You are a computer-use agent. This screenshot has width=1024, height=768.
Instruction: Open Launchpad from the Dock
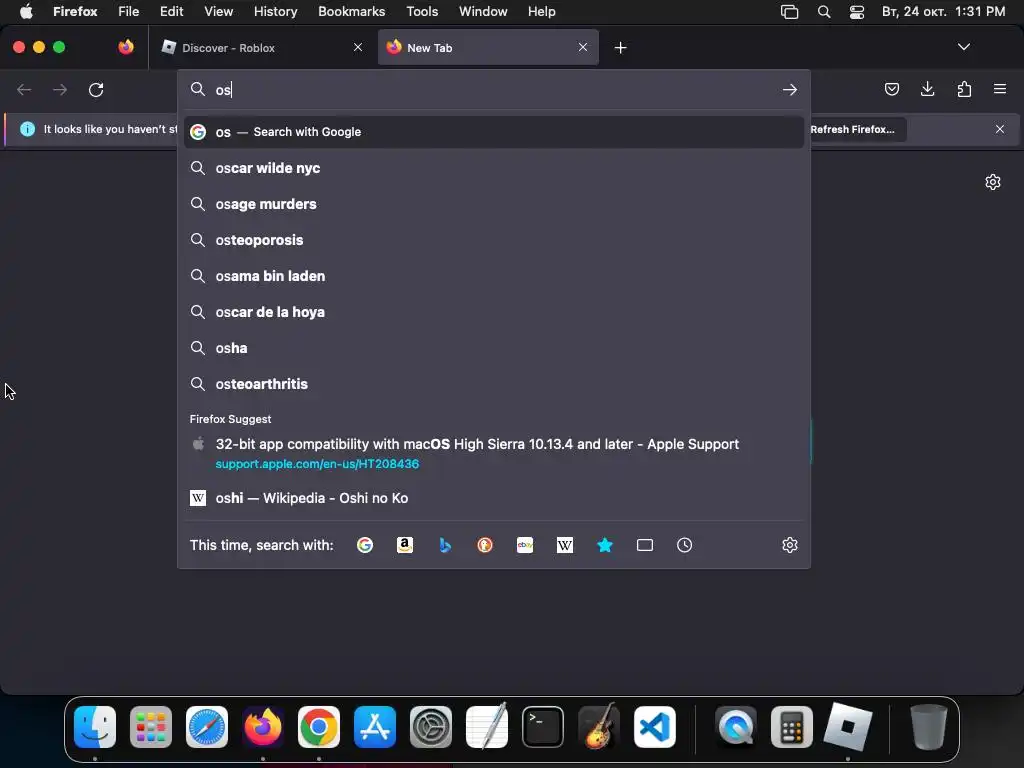click(151, 727)
